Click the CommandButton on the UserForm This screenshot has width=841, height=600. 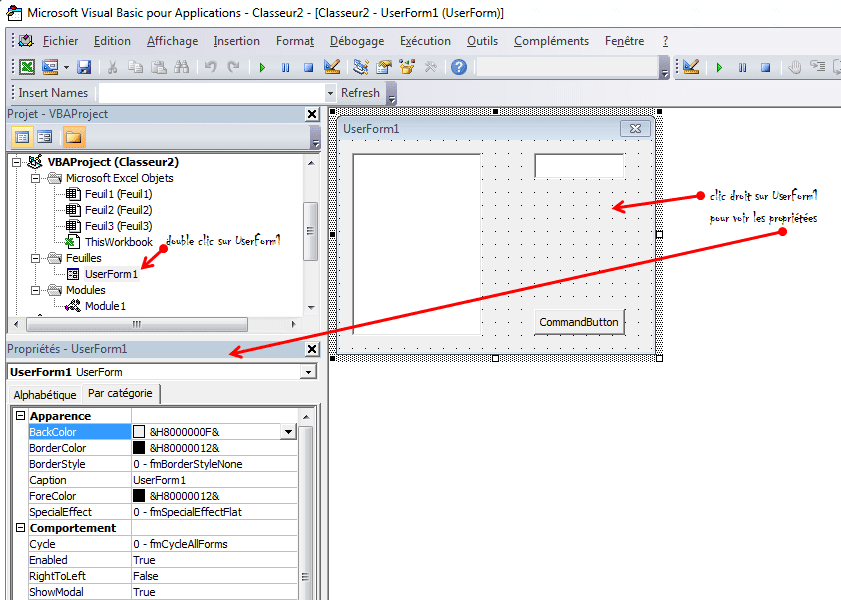click(578, 322)
